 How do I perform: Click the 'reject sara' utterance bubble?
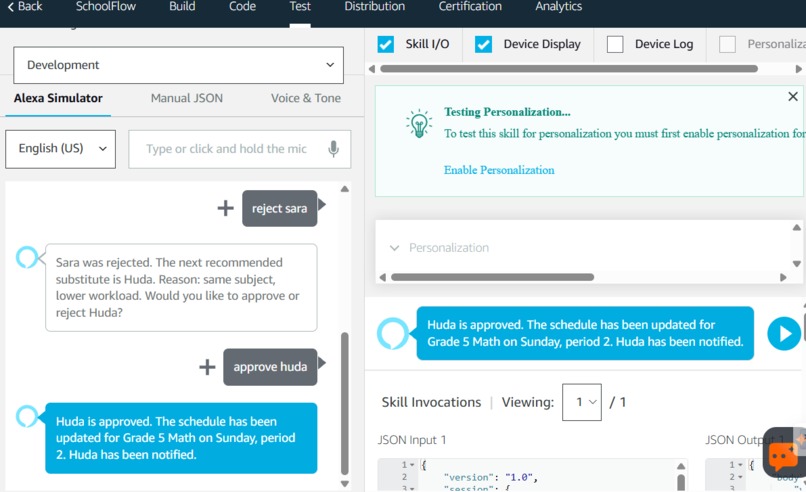coord(280,208)
